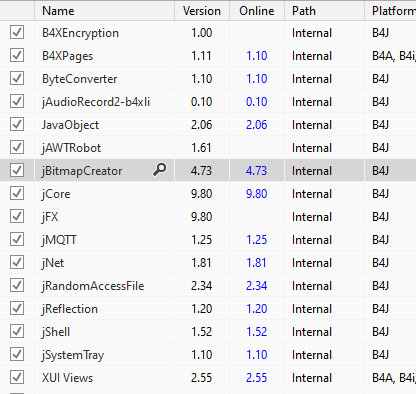Select the jMQTT library name
The width and height of the screenshot is (416, 394).
[x=59, y=240]
